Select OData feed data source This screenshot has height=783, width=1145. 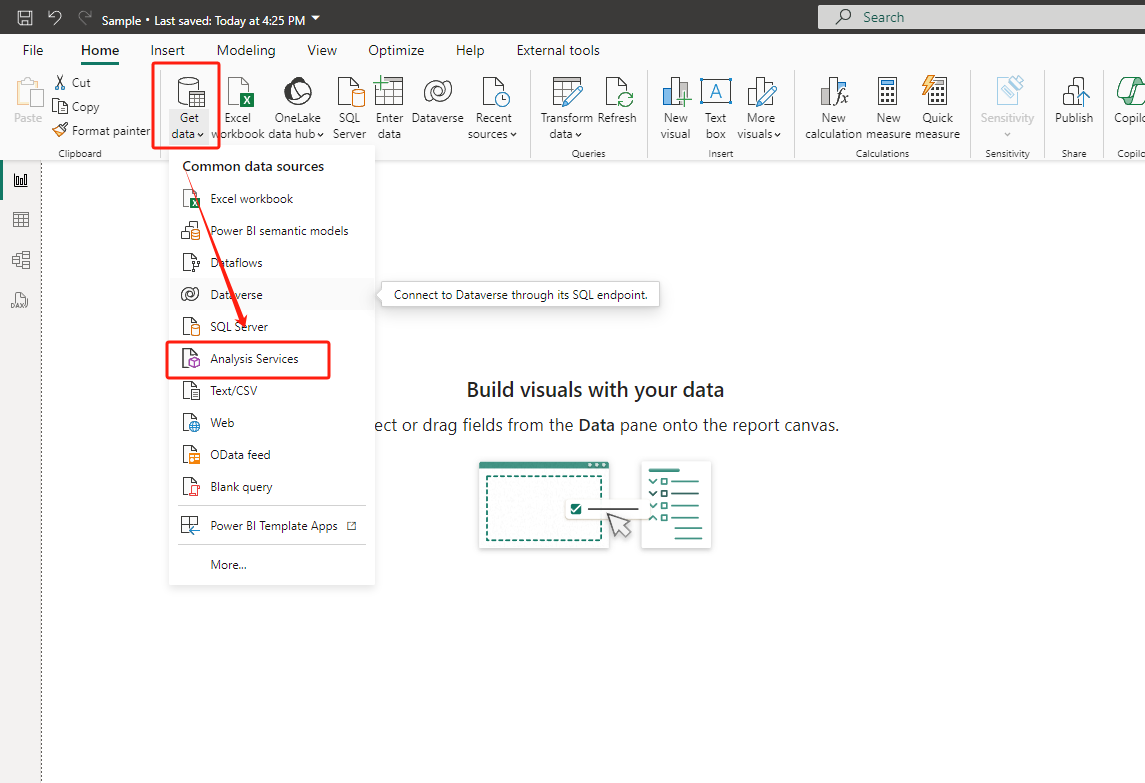tap(272, 455)
